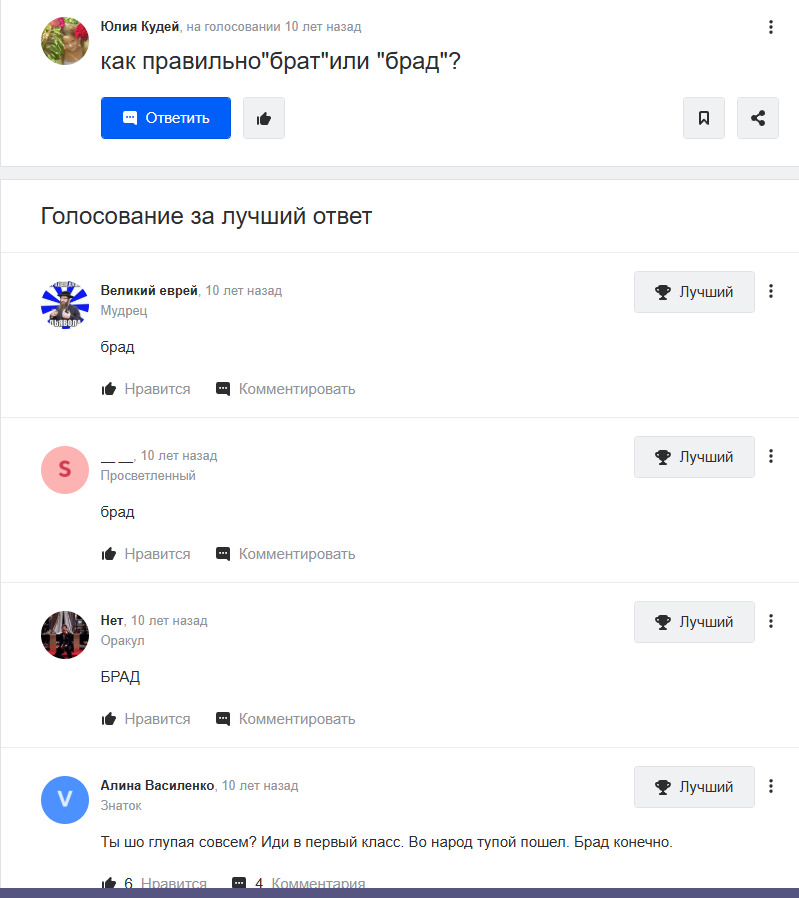Like the БРАД answer by Нет
The height and width of the screenshot is (898, 799).
click(145, 719)
